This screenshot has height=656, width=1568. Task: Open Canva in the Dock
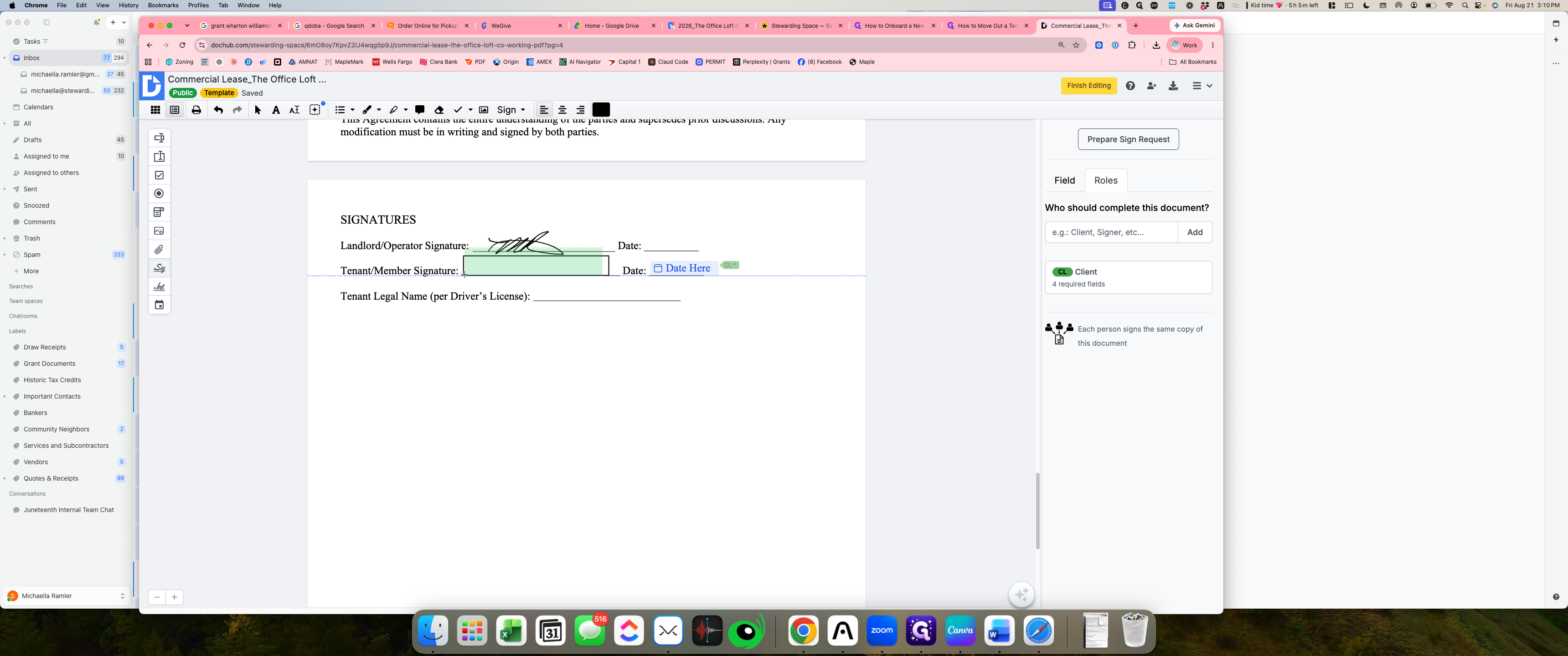[x=959, y=631]
